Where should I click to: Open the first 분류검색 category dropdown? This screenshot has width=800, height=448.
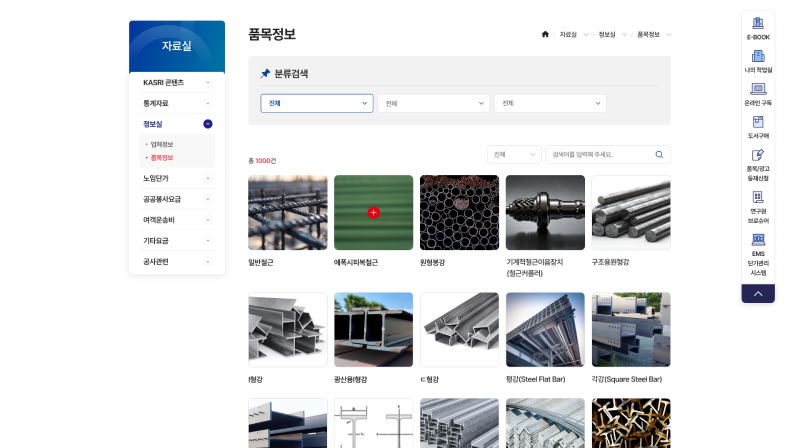[317, 103]
